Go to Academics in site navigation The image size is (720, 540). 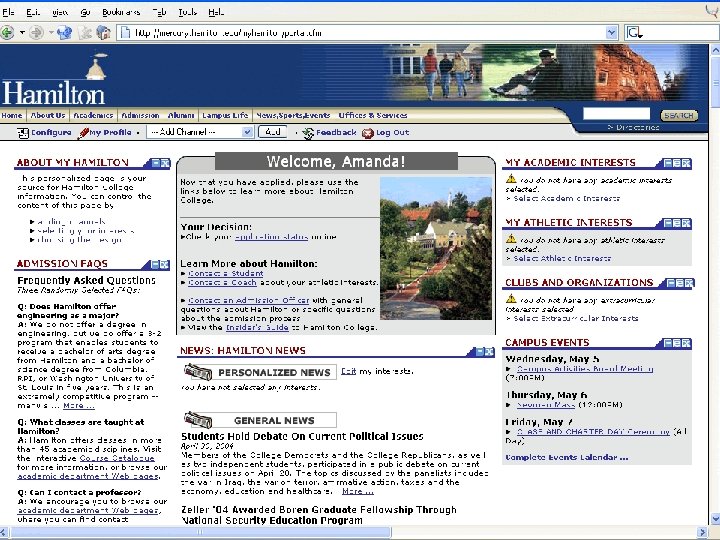[93, 115]
